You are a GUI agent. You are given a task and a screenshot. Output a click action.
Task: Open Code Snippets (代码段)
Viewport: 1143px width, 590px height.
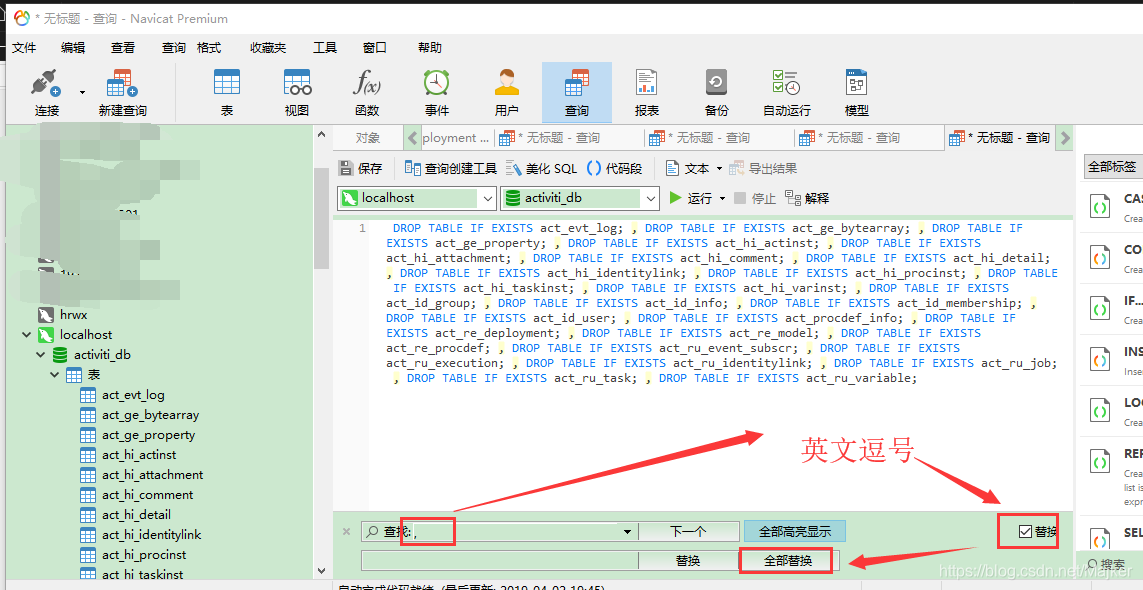coord(615,168)
